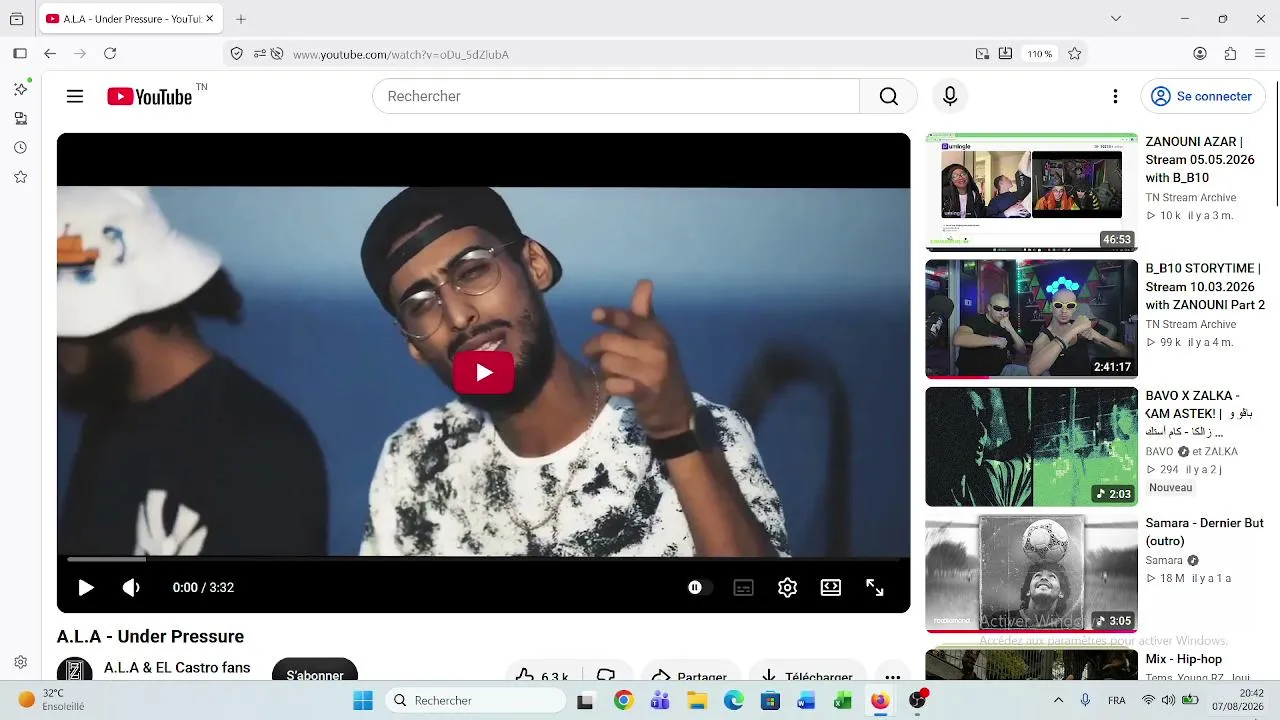Open the ZANOUNI AZAR stream thumbnail
This screenshot has width=1280, height=720.
point(1031,192)
